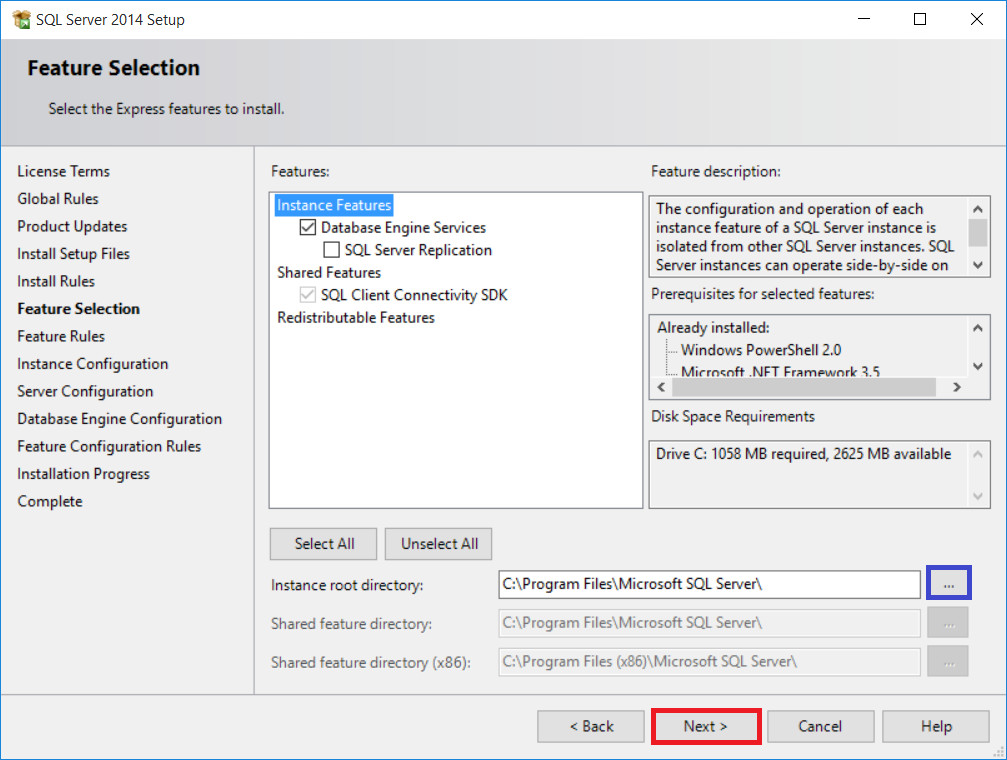Click the Select All button
Screen dimensions: 1007x760
[x=324, y=544]
